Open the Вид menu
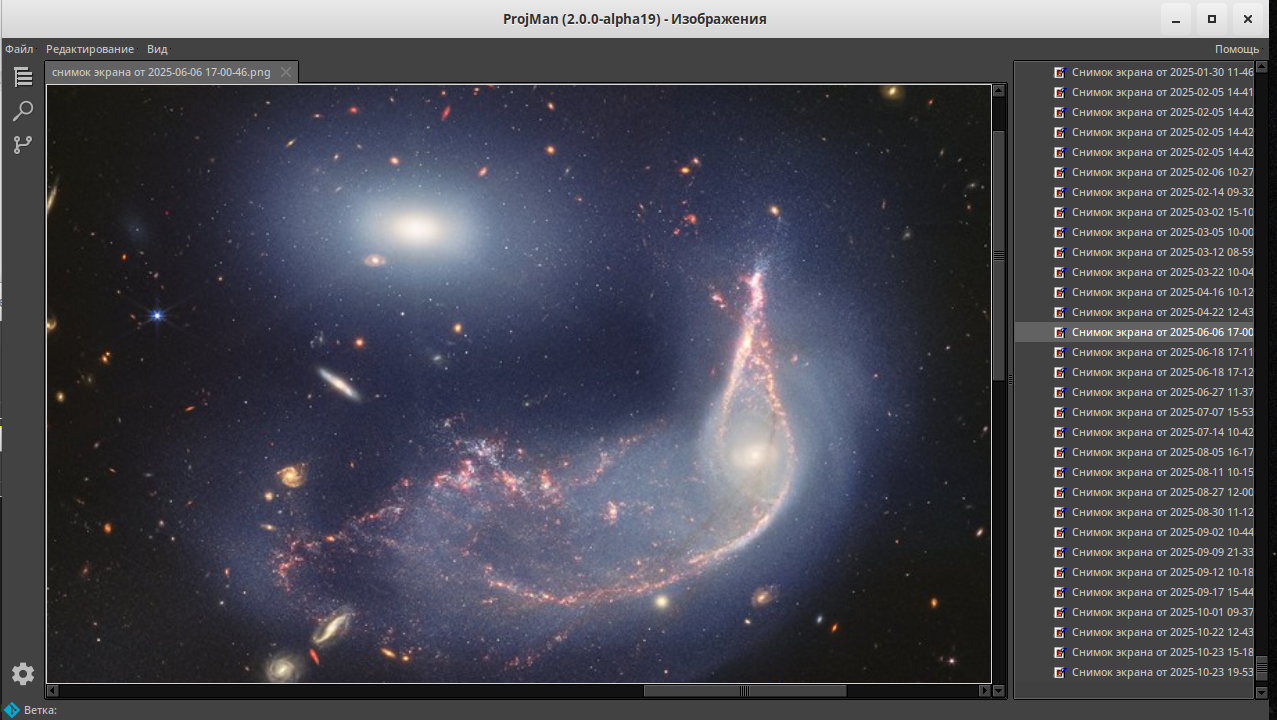 156,48
